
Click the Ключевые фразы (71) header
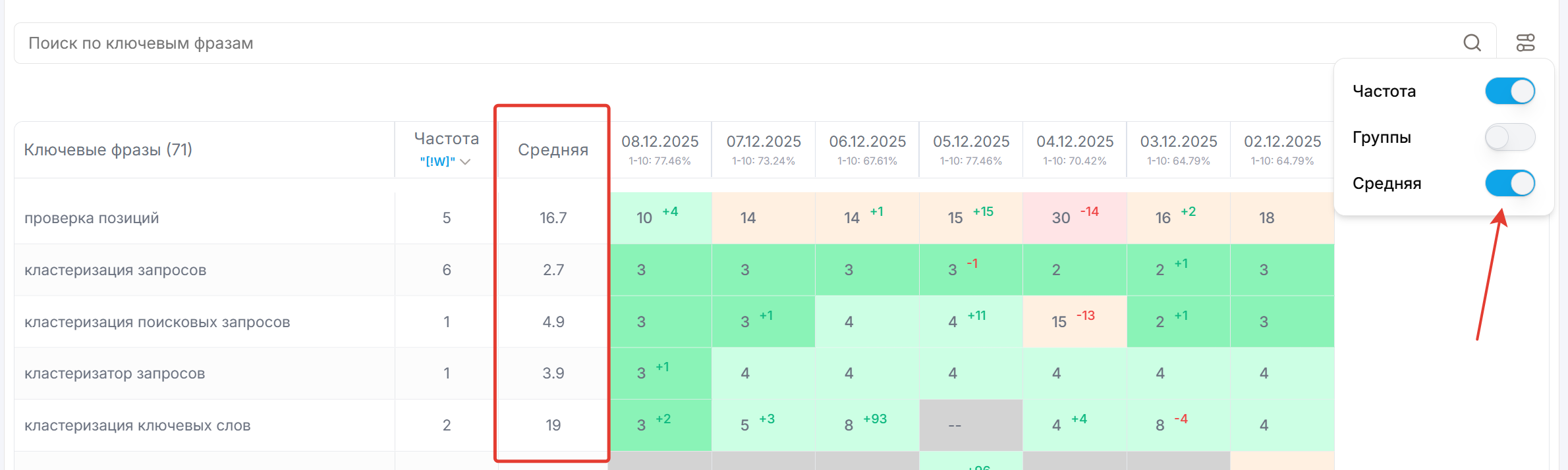(x=109, y=150)
